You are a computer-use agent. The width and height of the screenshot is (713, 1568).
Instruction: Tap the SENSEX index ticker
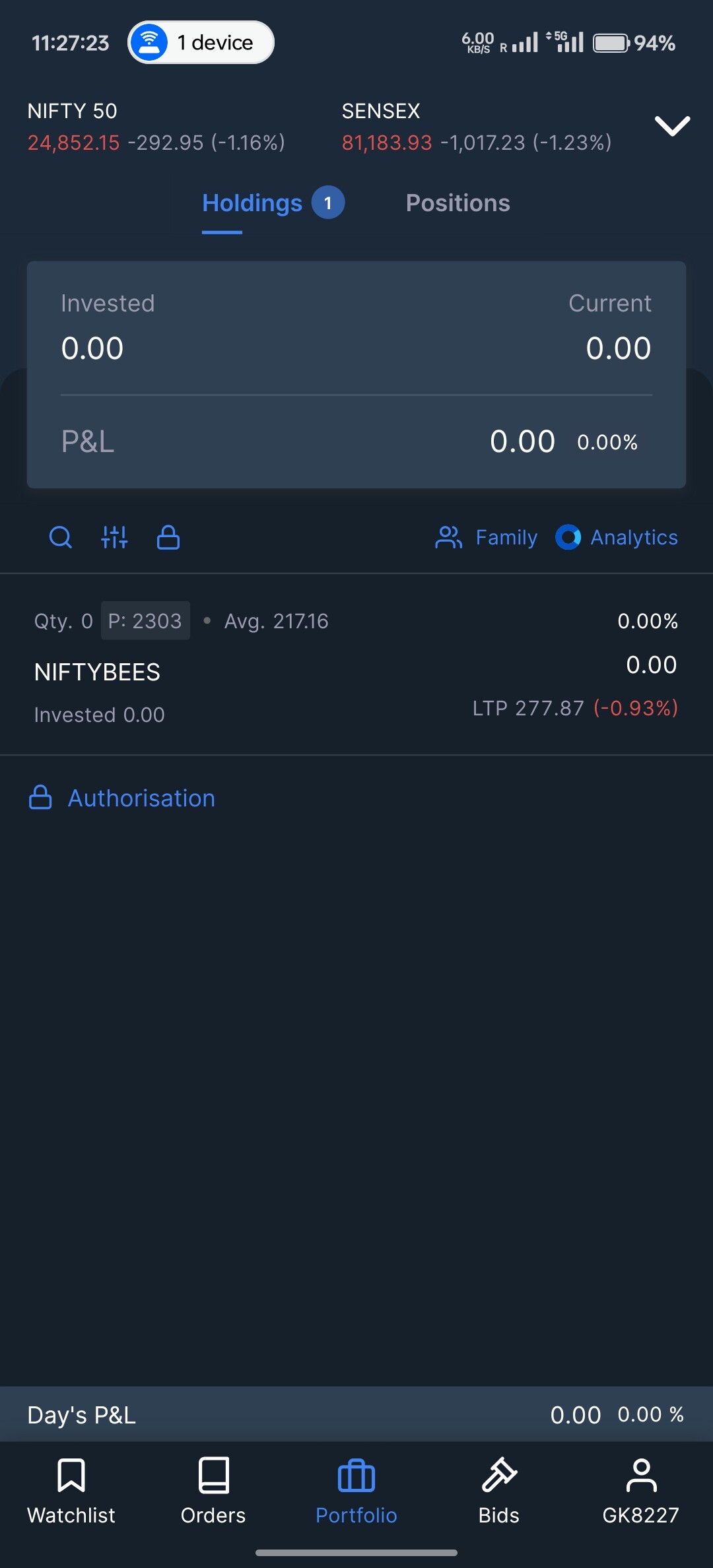476,127
